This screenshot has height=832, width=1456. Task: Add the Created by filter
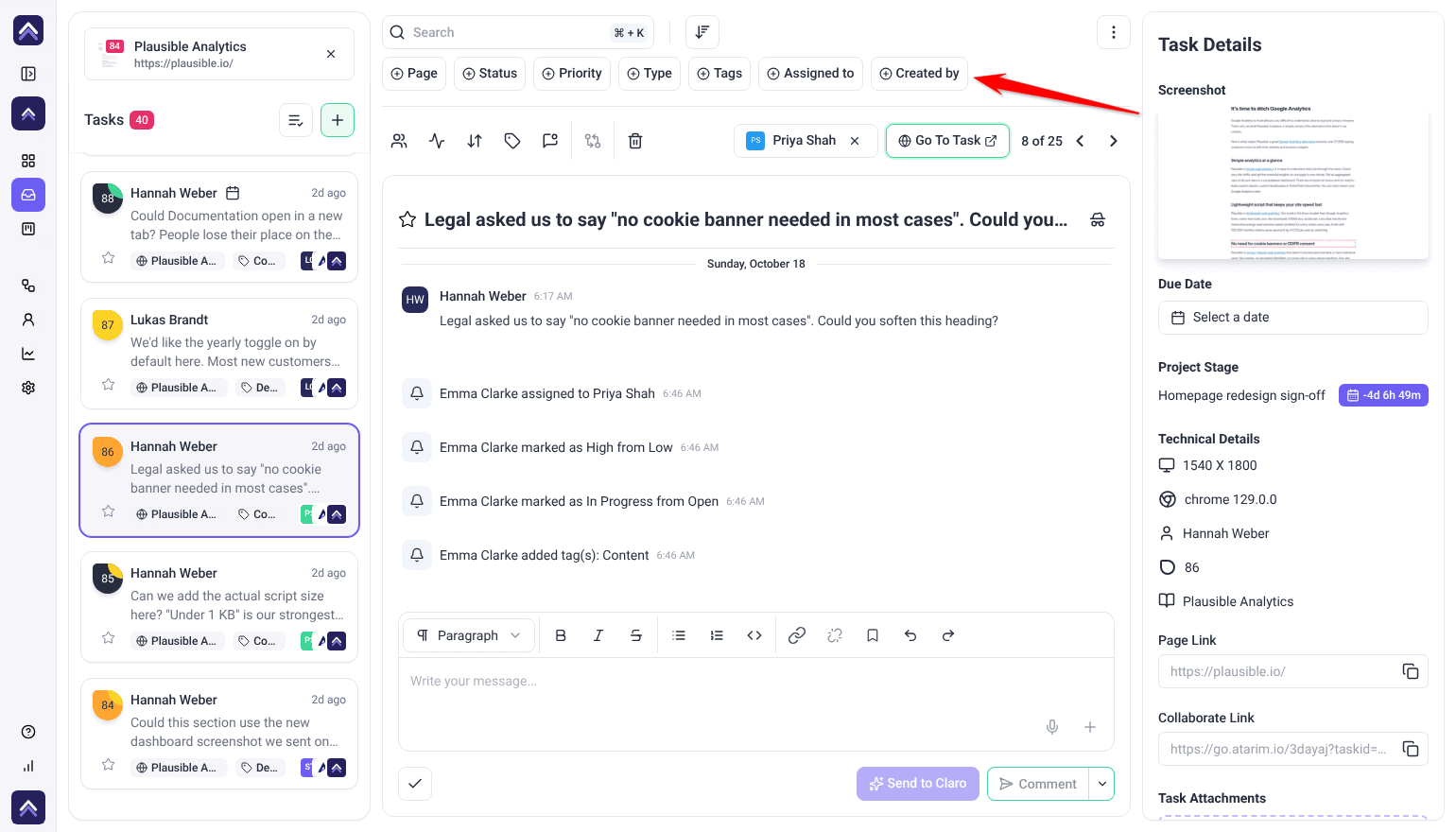(x=919, y=73)
